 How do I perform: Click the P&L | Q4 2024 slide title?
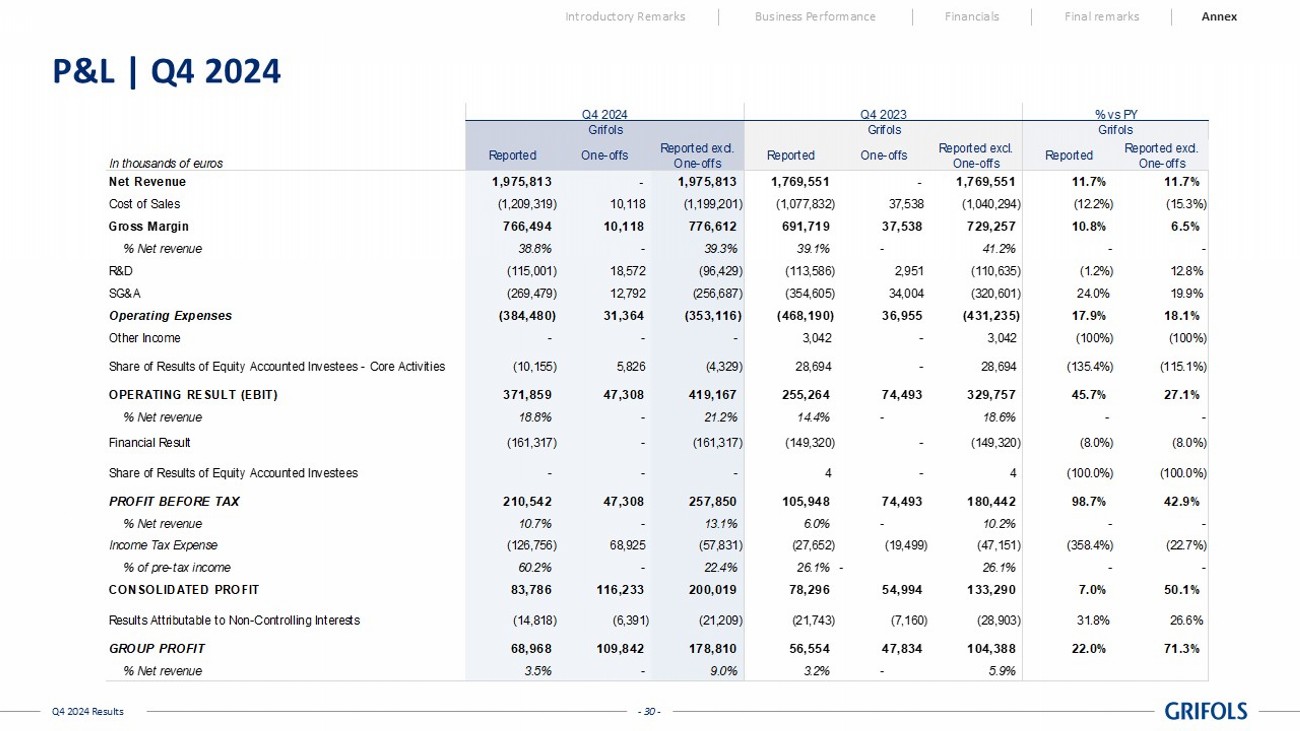[166, 71]
